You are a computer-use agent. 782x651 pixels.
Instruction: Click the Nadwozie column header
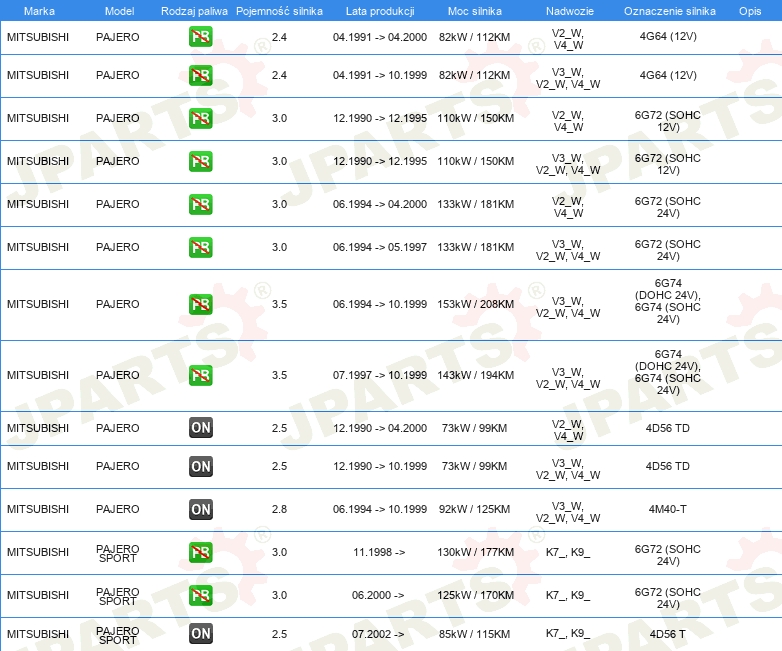570,11
